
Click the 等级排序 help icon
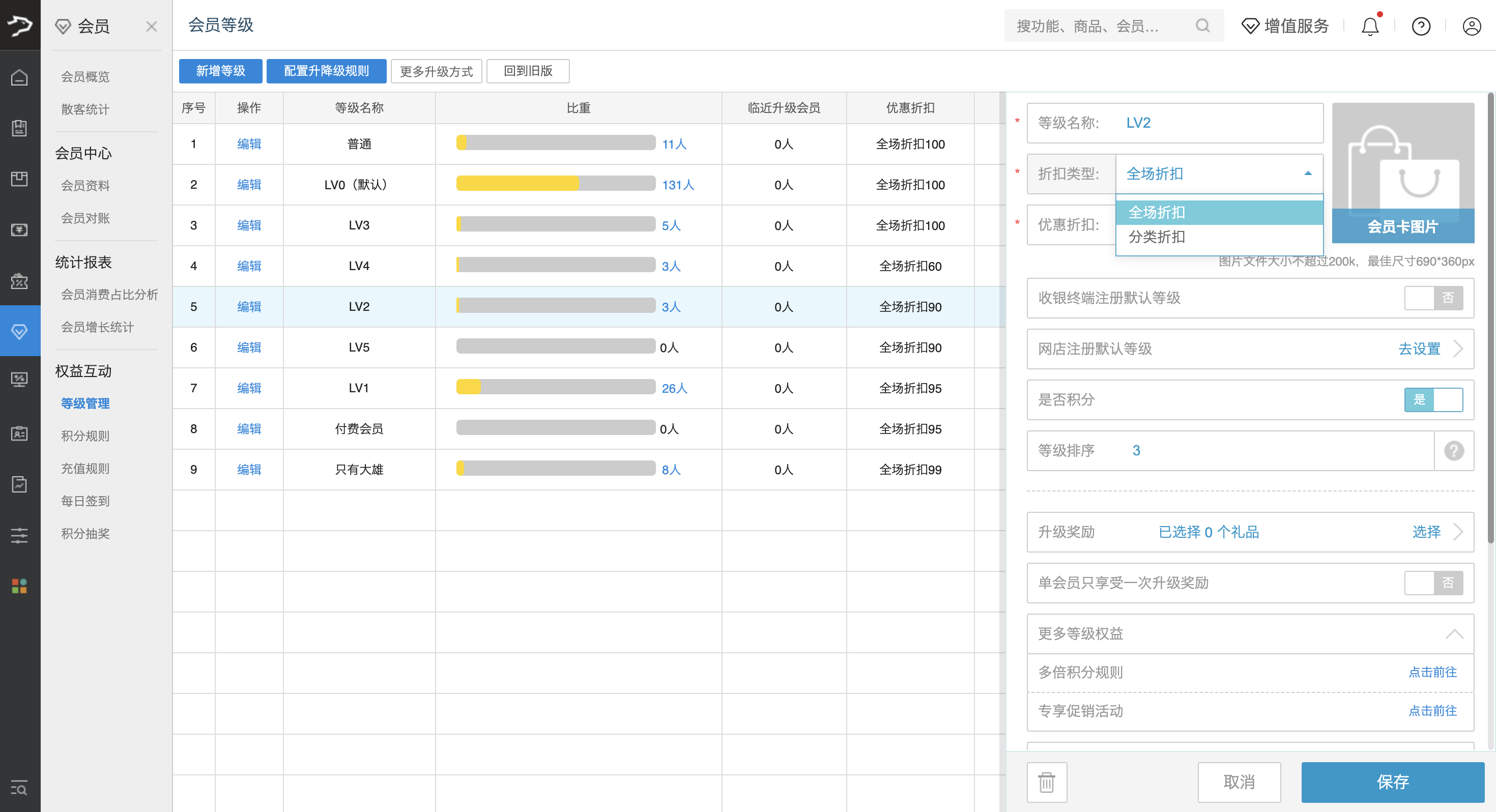pos(1454,451)
